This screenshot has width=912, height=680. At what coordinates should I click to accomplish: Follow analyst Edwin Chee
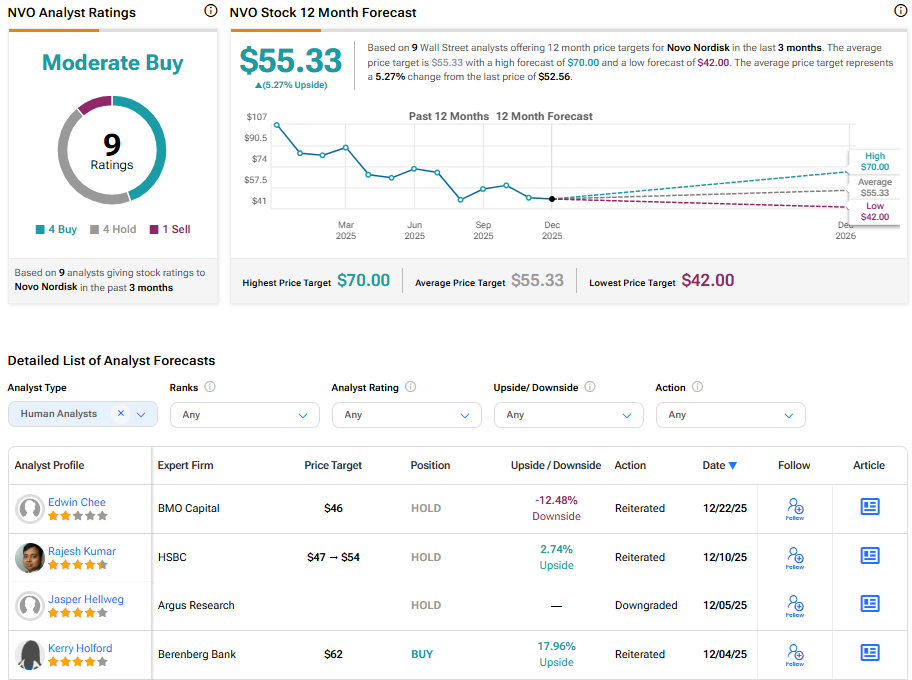click(795, 509)
